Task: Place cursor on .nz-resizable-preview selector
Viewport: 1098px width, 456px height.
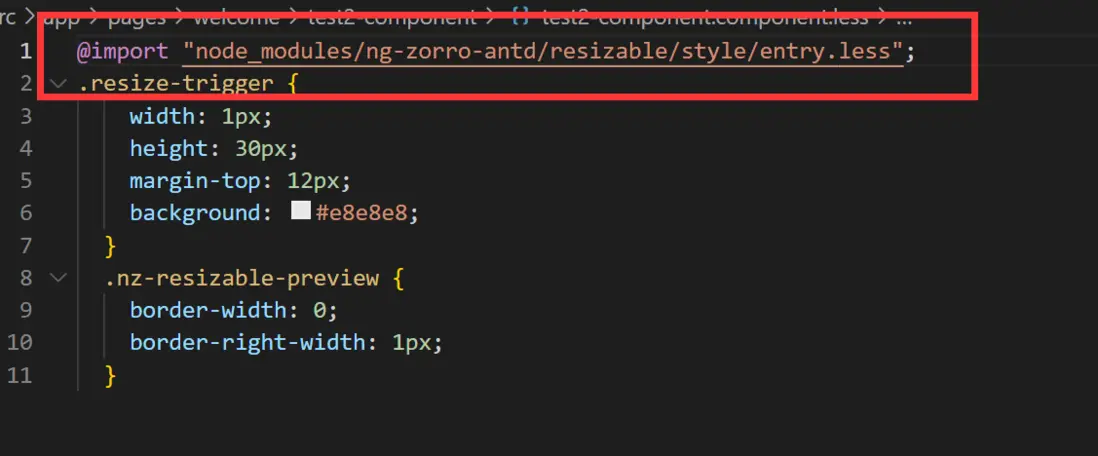Action: tap(242, 278)
